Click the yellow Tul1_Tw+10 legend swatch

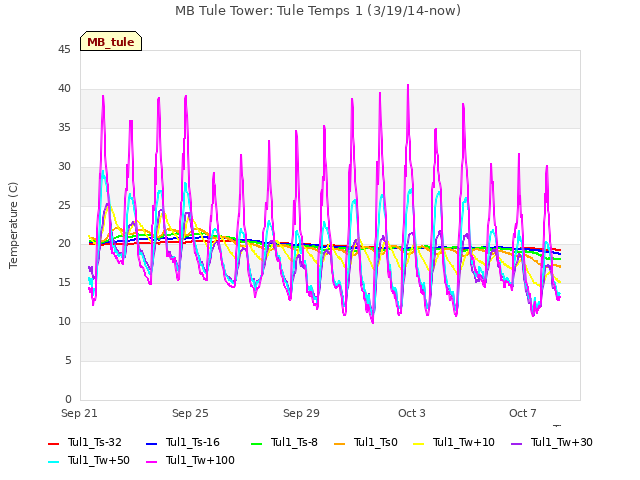tap(419, 443)
